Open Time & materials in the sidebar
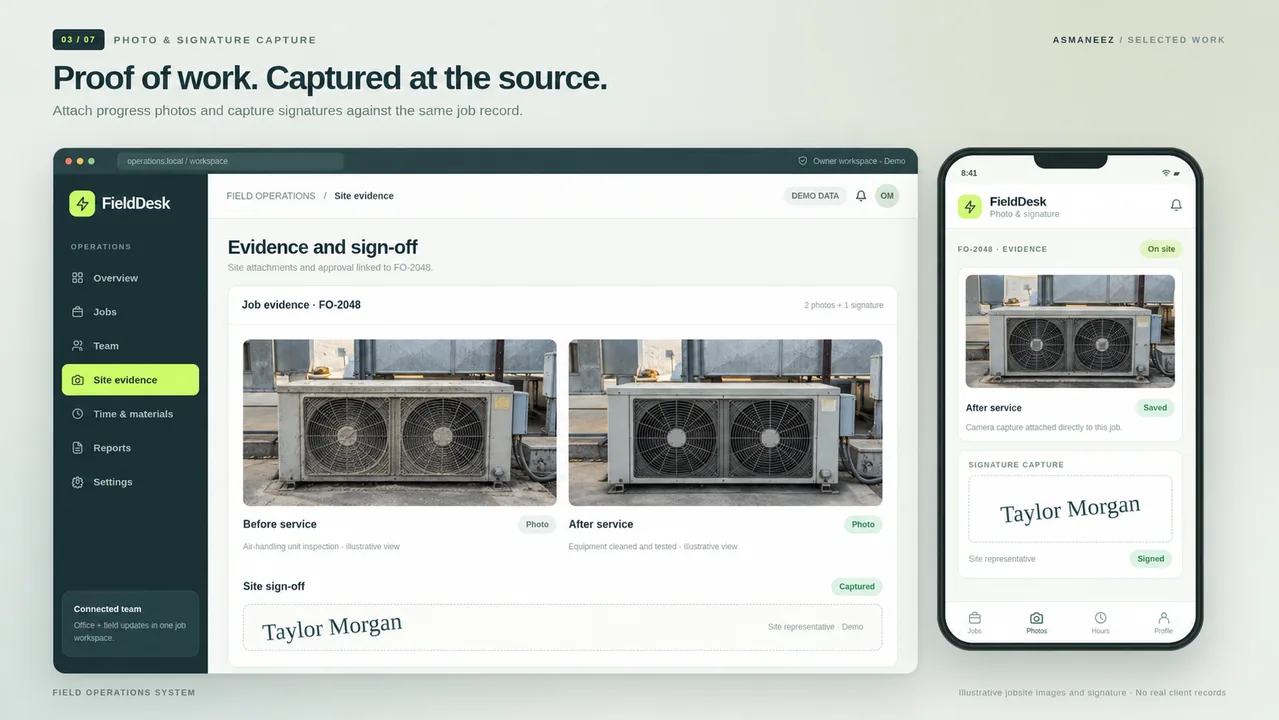Viewport: 1279px width, 720px height. click(130, 414)
